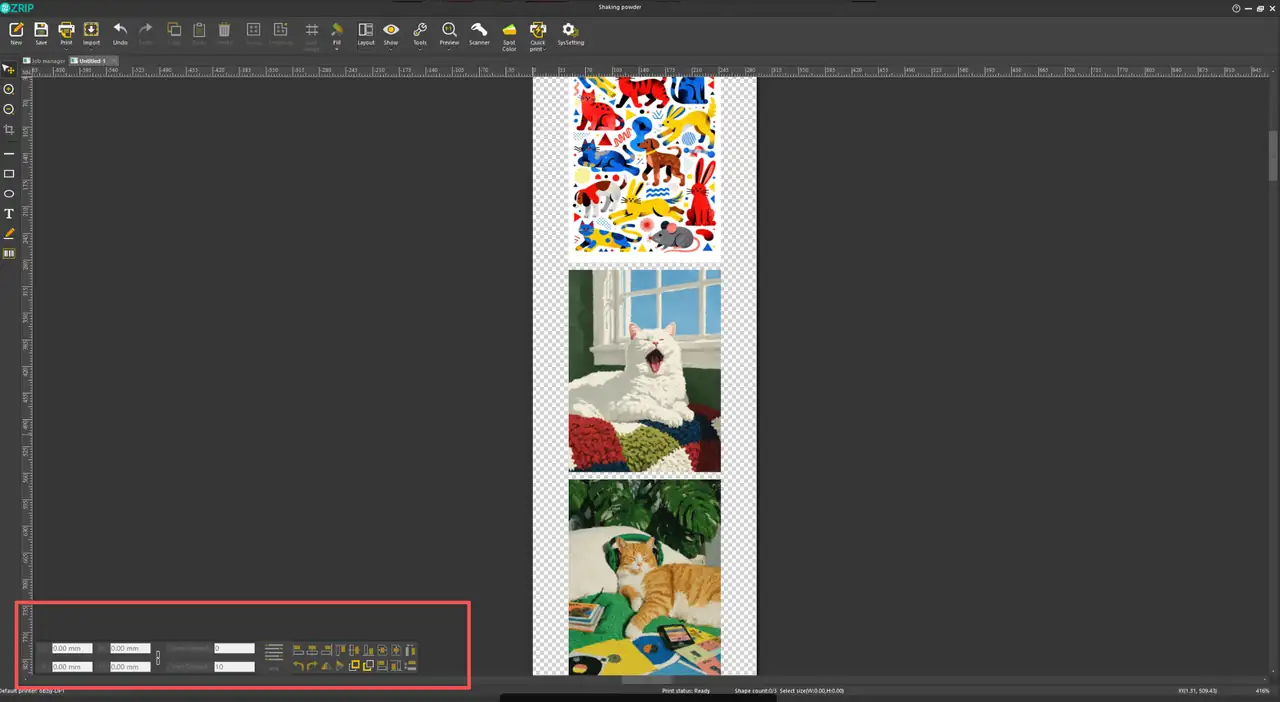The image size is (1280, 702).
Task: Click the columns tool in left toolbar
Action: (x=9, y=254)
